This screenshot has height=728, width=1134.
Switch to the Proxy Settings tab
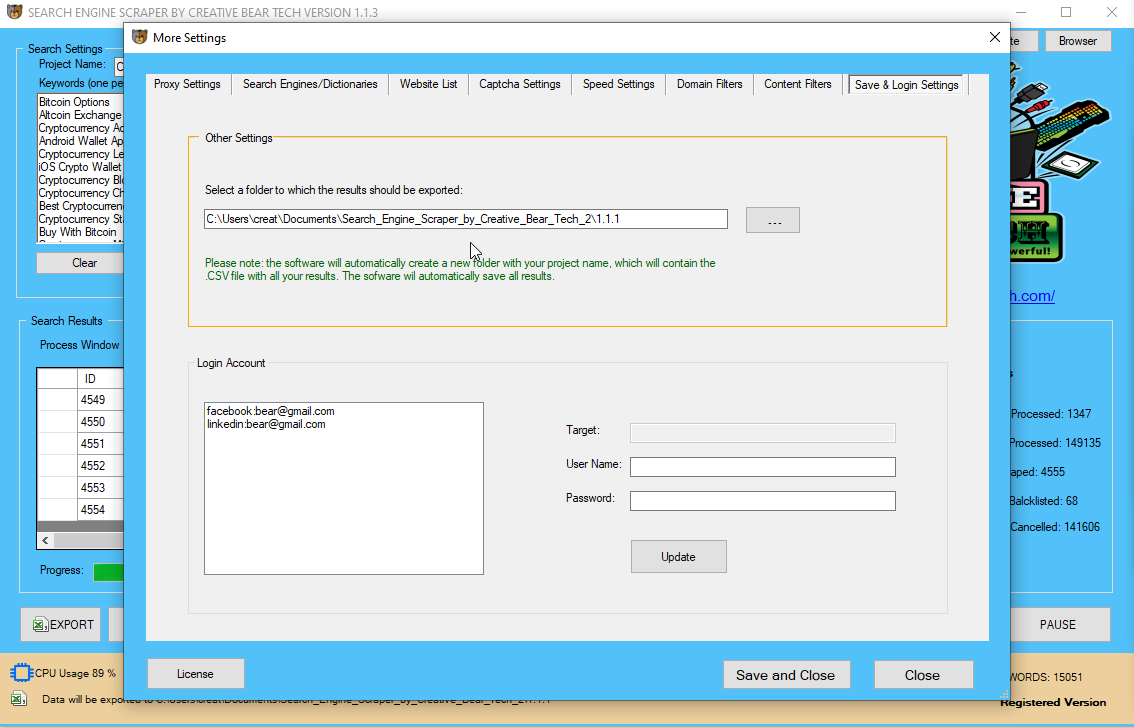(x=186, y=85)
